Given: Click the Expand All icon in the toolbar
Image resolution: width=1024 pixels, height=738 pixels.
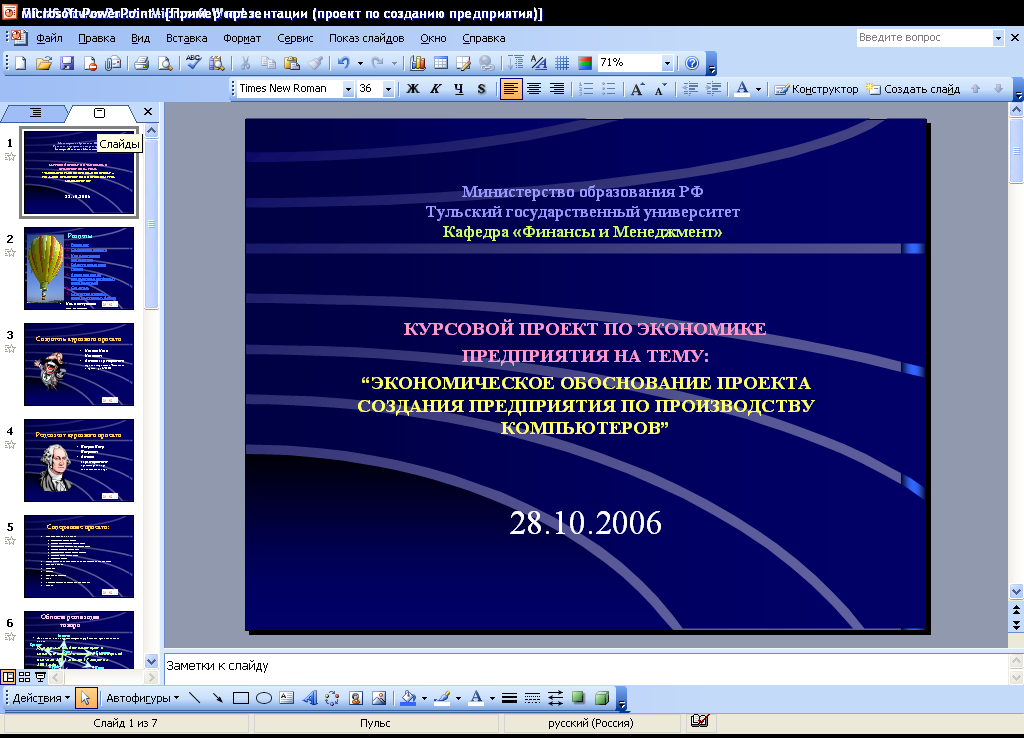Looking at the screenshot, I should click(516, 63).
